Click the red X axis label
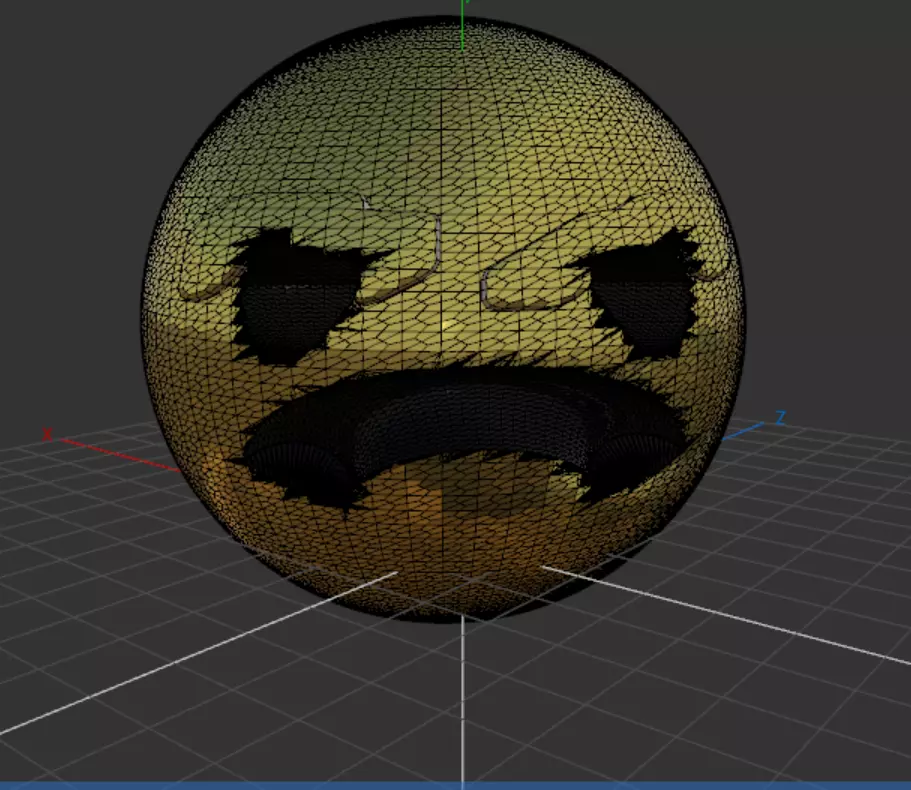Screen dimensions: 911x790 (x=47, y=434)
